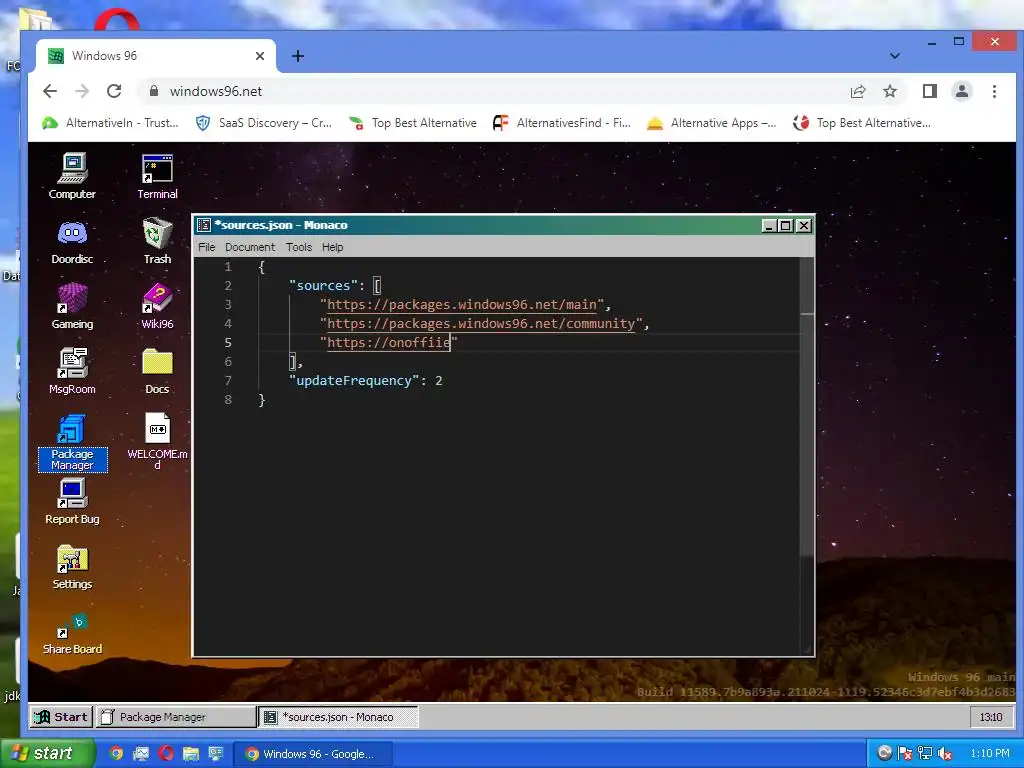Image resolution: width=1024 pixels, height=768 pixels.
Task: Open the Computer desktop icon
Action: click(72, 176)
